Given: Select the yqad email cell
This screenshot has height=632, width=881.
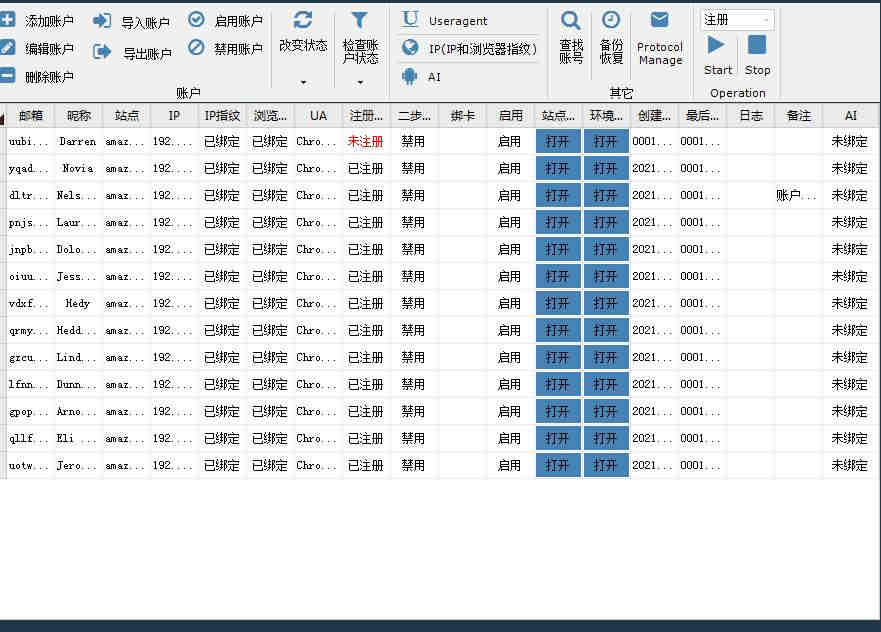Looking at the screenshot, I should (x=29, y=169).
